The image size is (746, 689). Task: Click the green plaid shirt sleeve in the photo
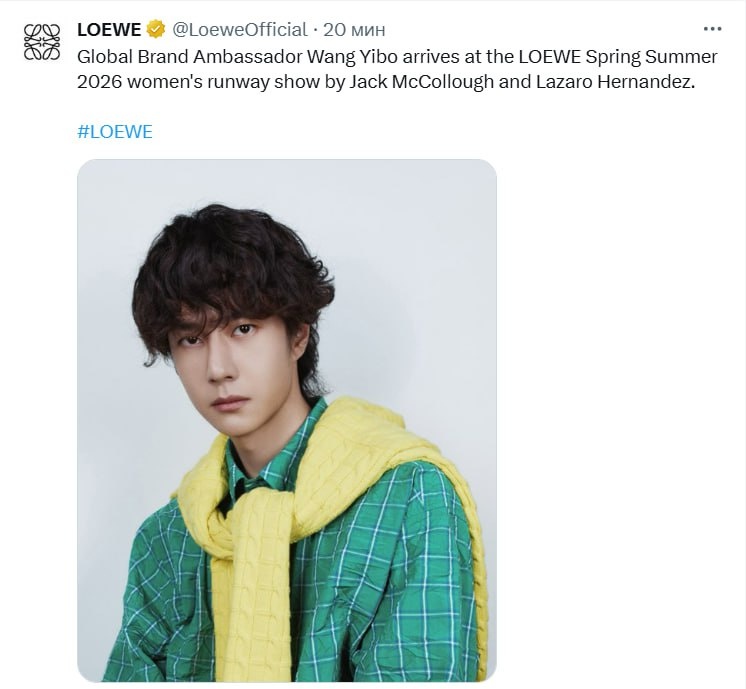click(x=423, y=571)
